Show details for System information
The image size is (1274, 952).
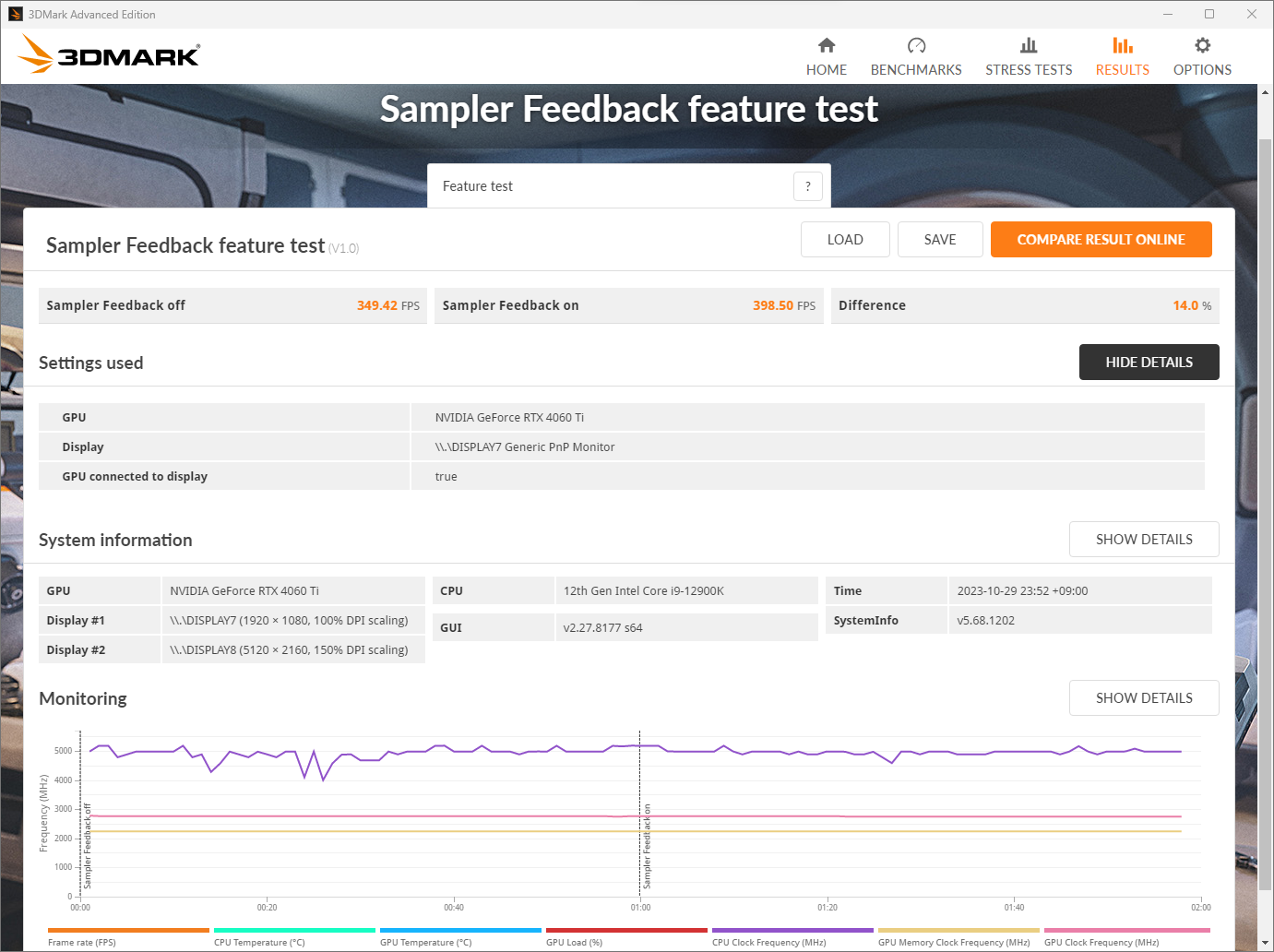[x=1144, y=540]
